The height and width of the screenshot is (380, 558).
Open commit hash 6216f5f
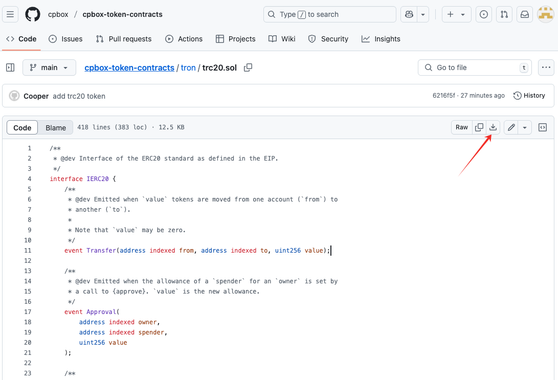click(x=443, y=95)
